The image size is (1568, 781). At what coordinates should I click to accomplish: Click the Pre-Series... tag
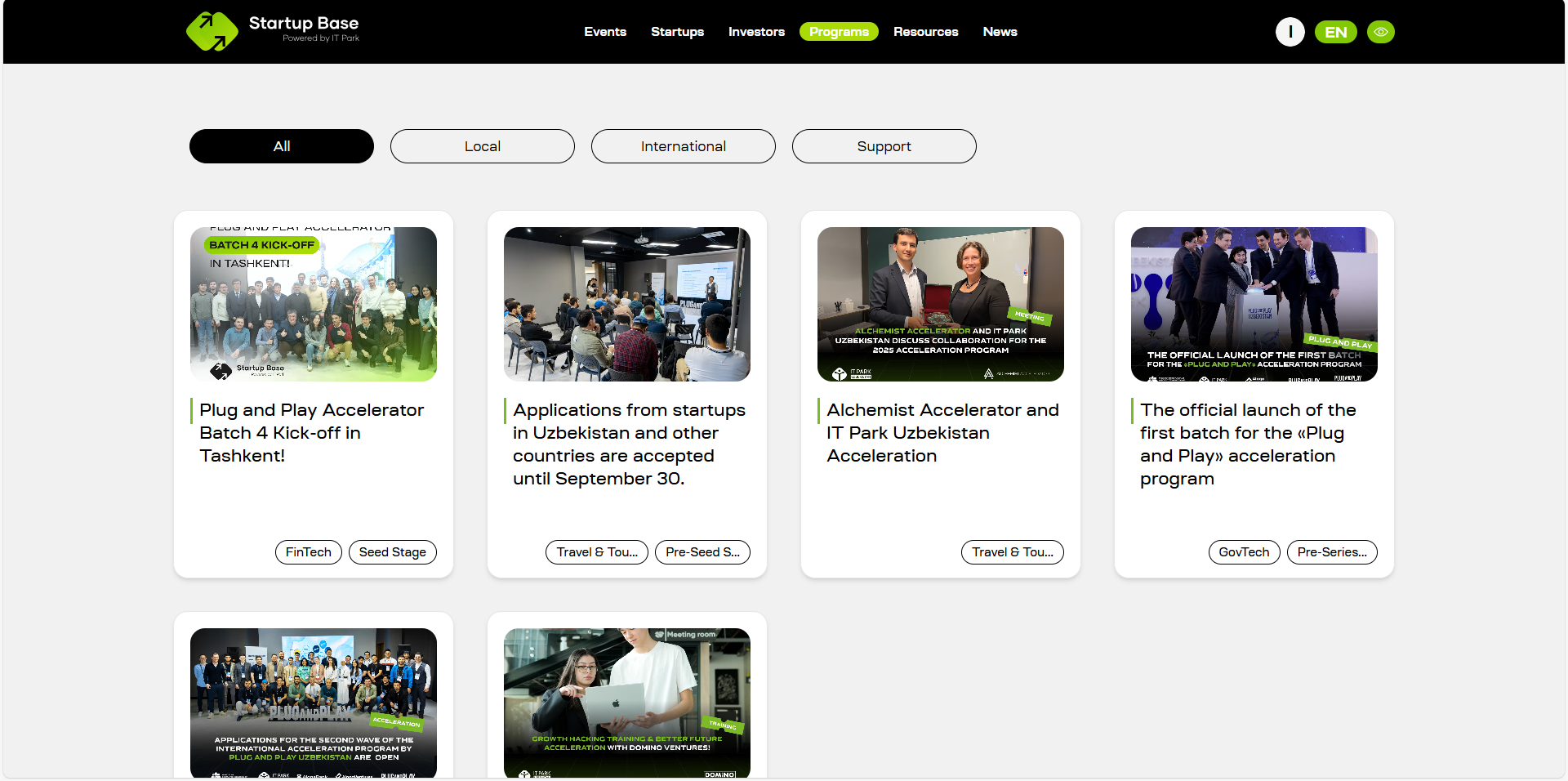(1332, 552)
